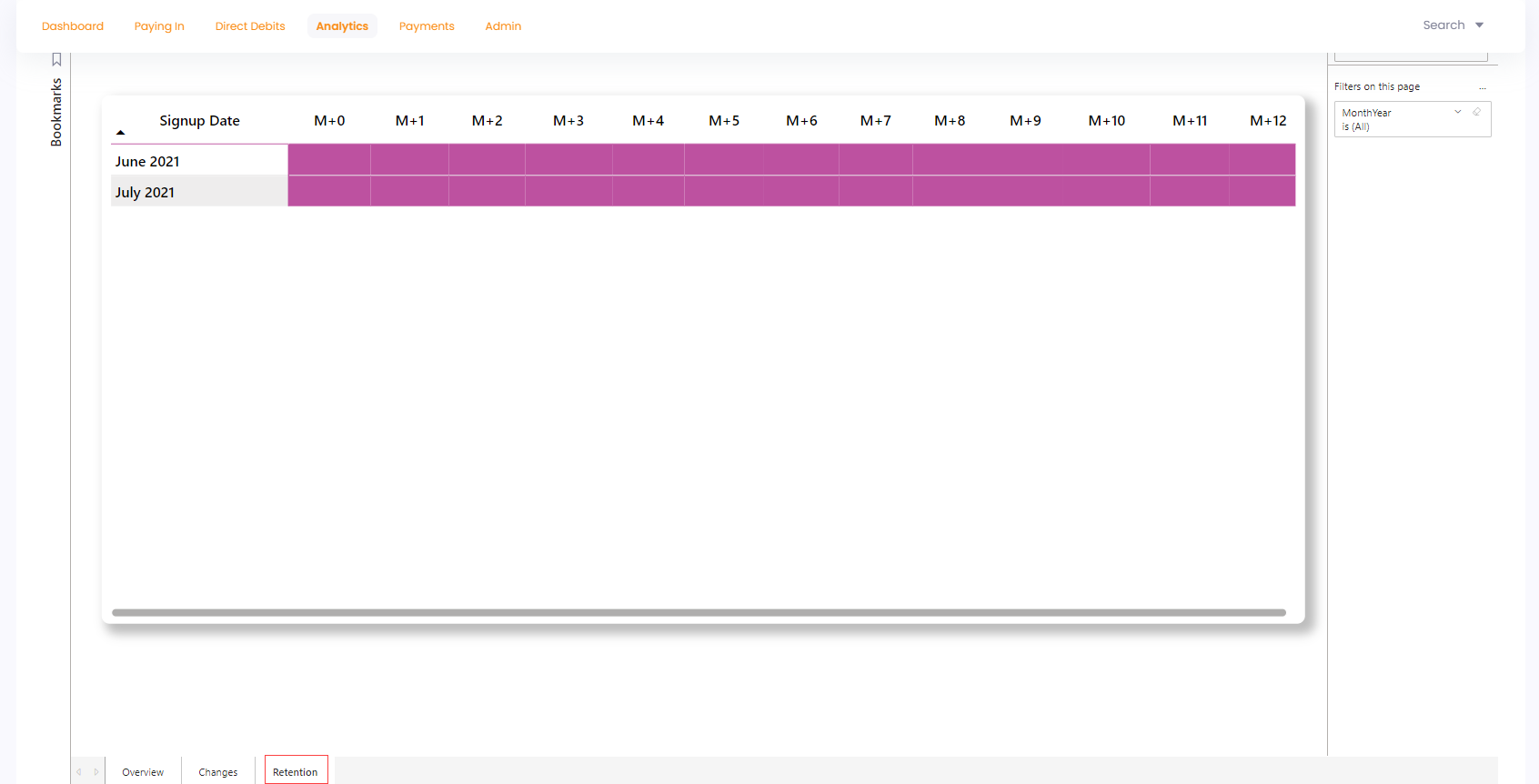The width and height of the screenshot is (1539, 784).
Task: Open more options for Filters on this page
Action: click(1483, 87)
